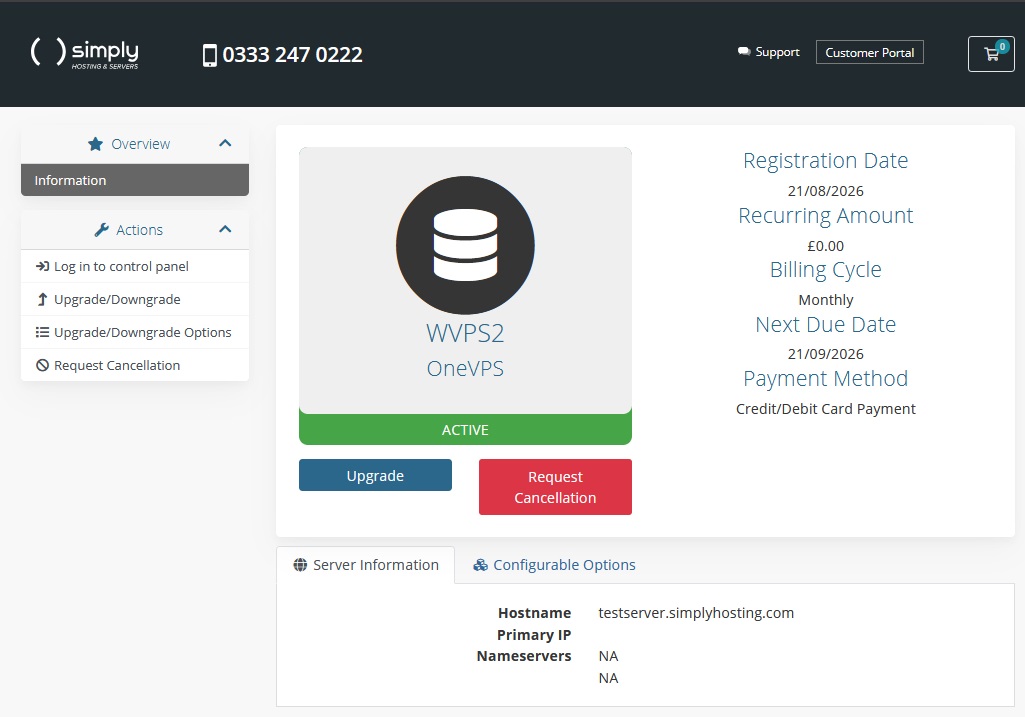Click the Request Cancellation ban icon
Screen dimensions: 1025x717
(42, 365)
